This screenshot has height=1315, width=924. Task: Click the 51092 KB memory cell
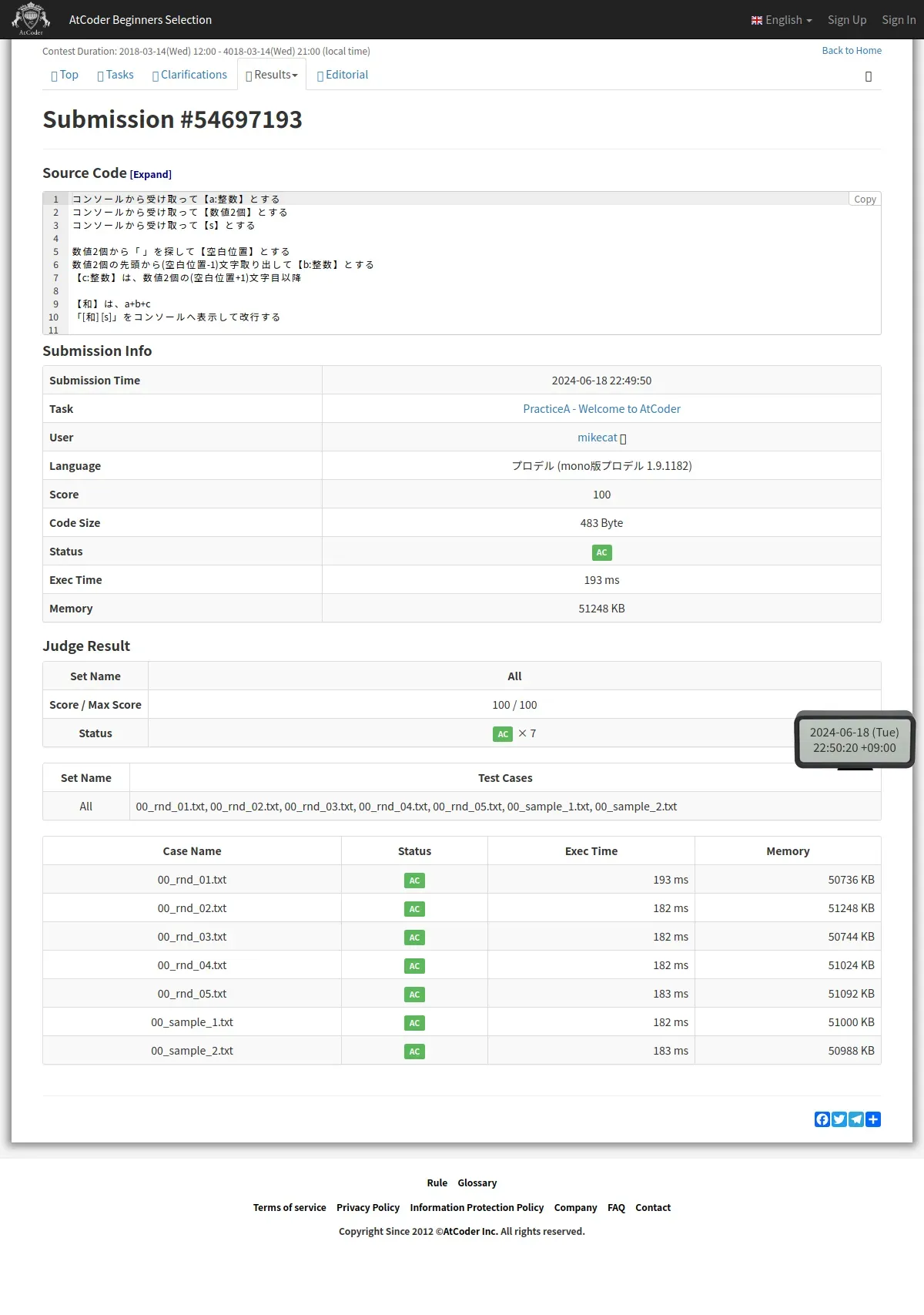851,994
